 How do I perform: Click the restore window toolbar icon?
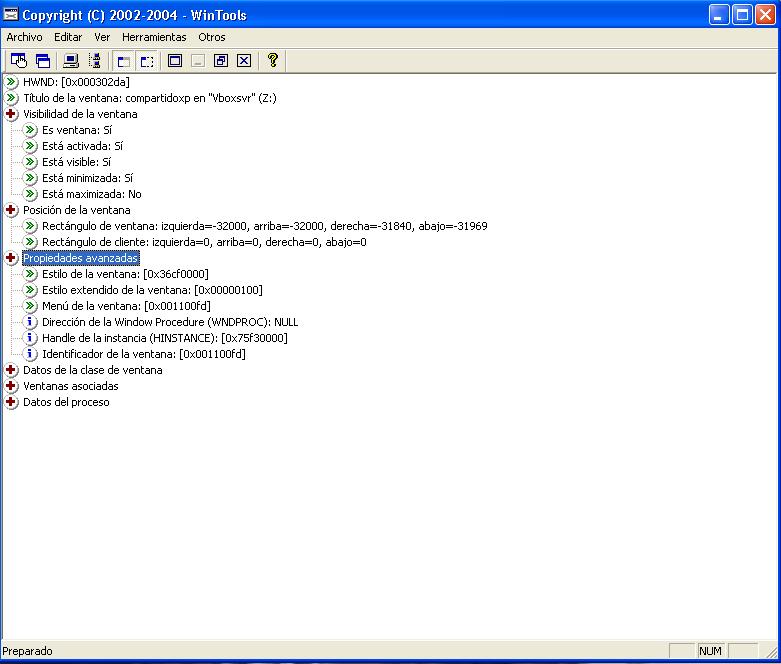point(221,61)
